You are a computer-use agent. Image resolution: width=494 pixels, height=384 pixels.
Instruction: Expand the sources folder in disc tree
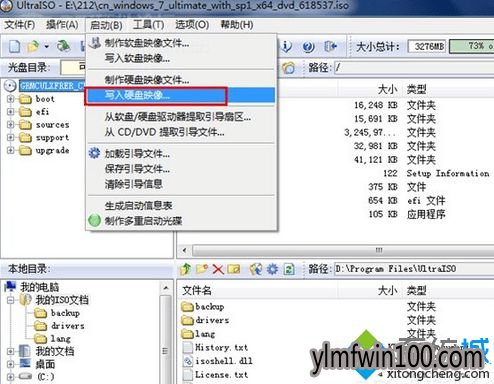tap(11, 124)
